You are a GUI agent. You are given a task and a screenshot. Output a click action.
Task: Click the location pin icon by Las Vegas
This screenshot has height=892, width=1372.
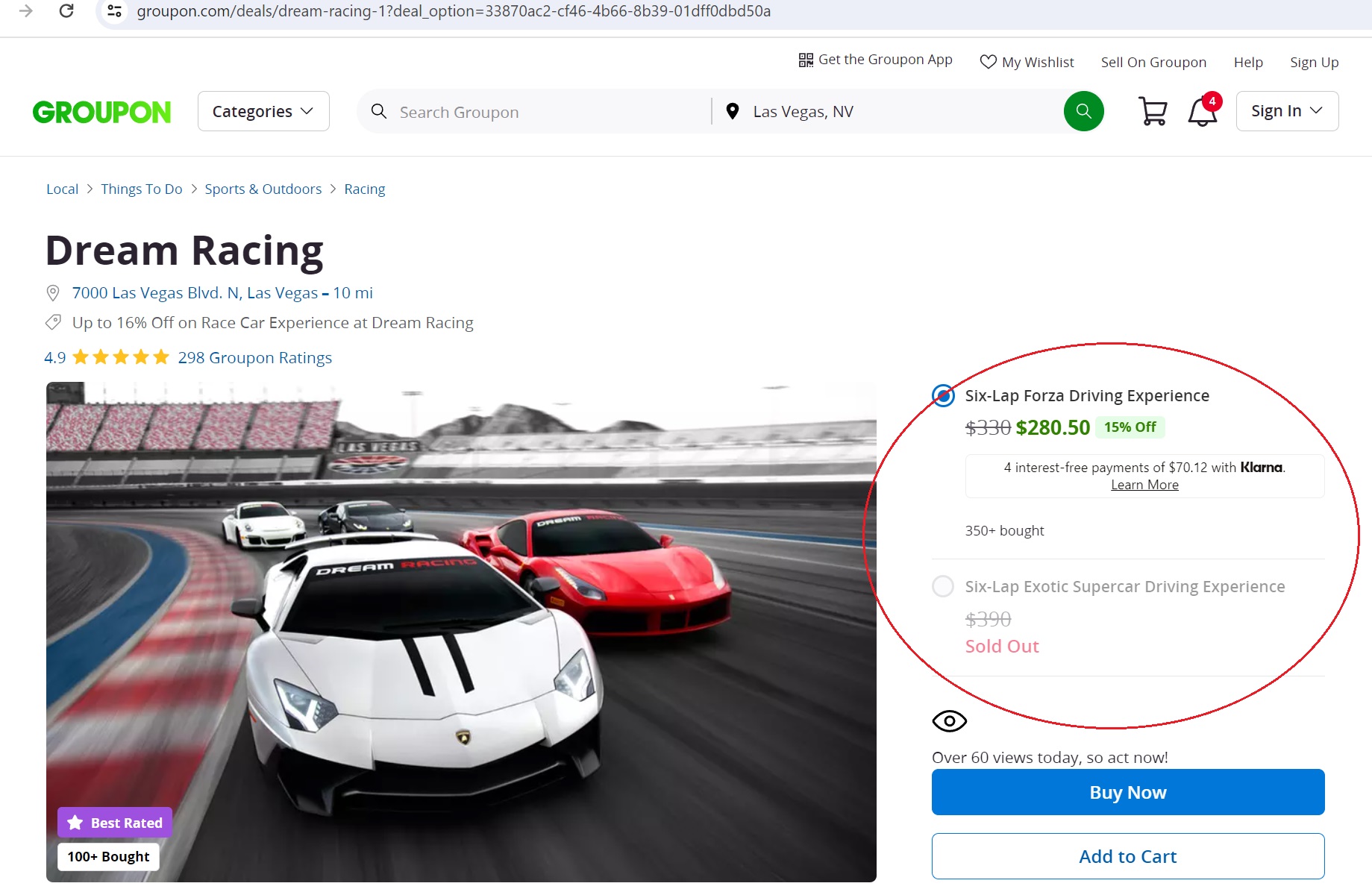[733, 112]
